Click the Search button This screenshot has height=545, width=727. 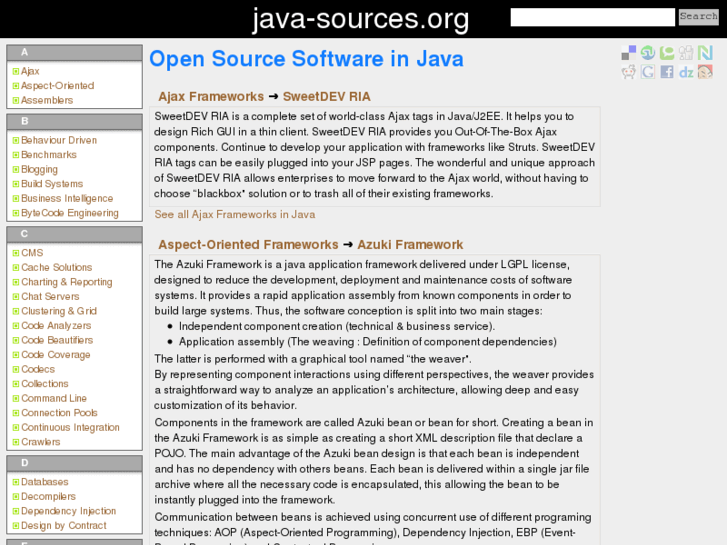pos(699,17)
